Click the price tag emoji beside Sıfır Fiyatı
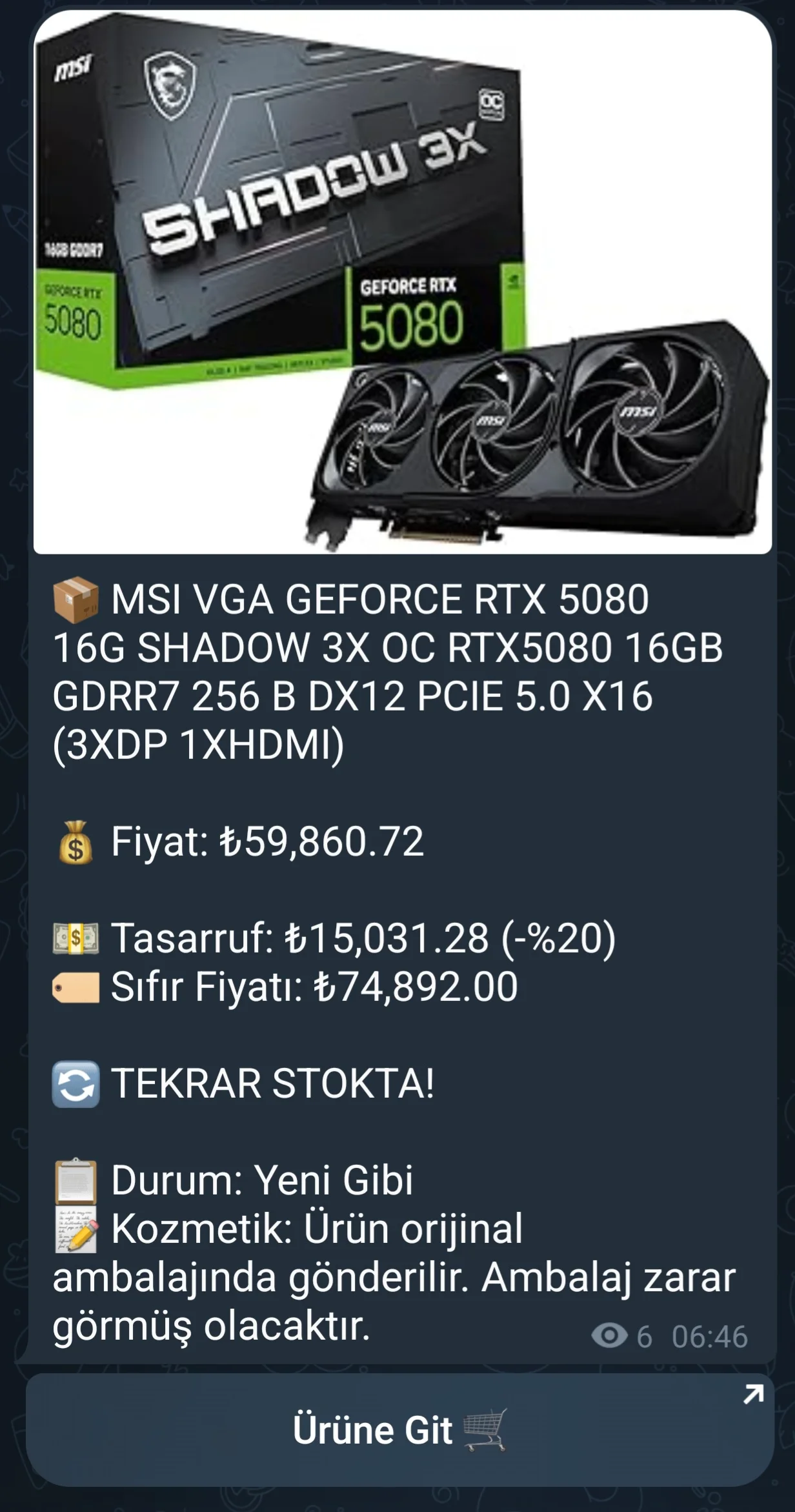The height and width of the screenshot is (1512, 795). pos(76,987)
